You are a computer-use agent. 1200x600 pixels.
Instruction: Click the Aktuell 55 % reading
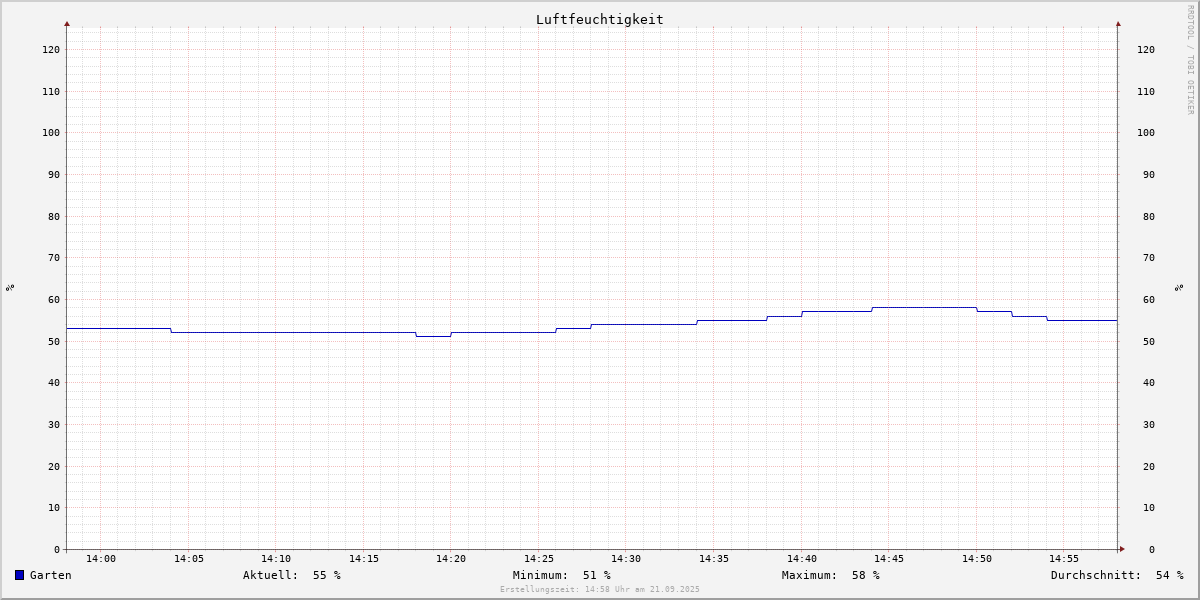(x=291, y=575)
